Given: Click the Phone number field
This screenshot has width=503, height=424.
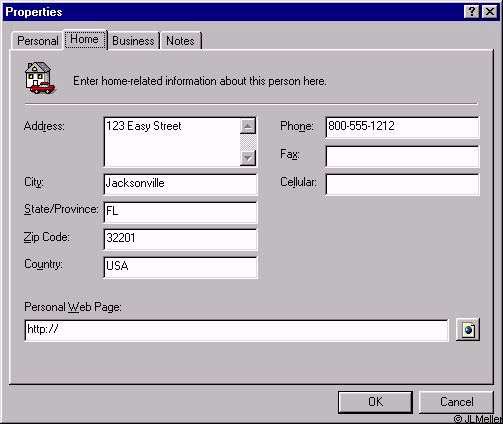Looking at the screenshot, I should click(402, 127).
